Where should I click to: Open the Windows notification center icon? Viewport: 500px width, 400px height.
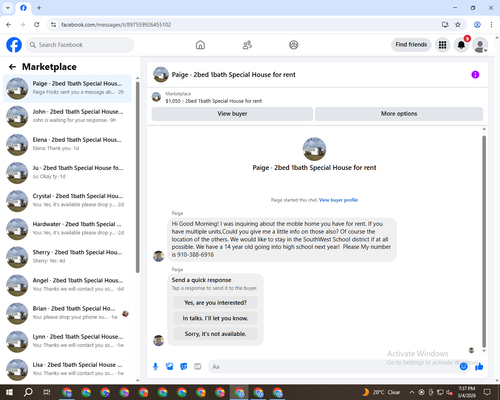487,392
